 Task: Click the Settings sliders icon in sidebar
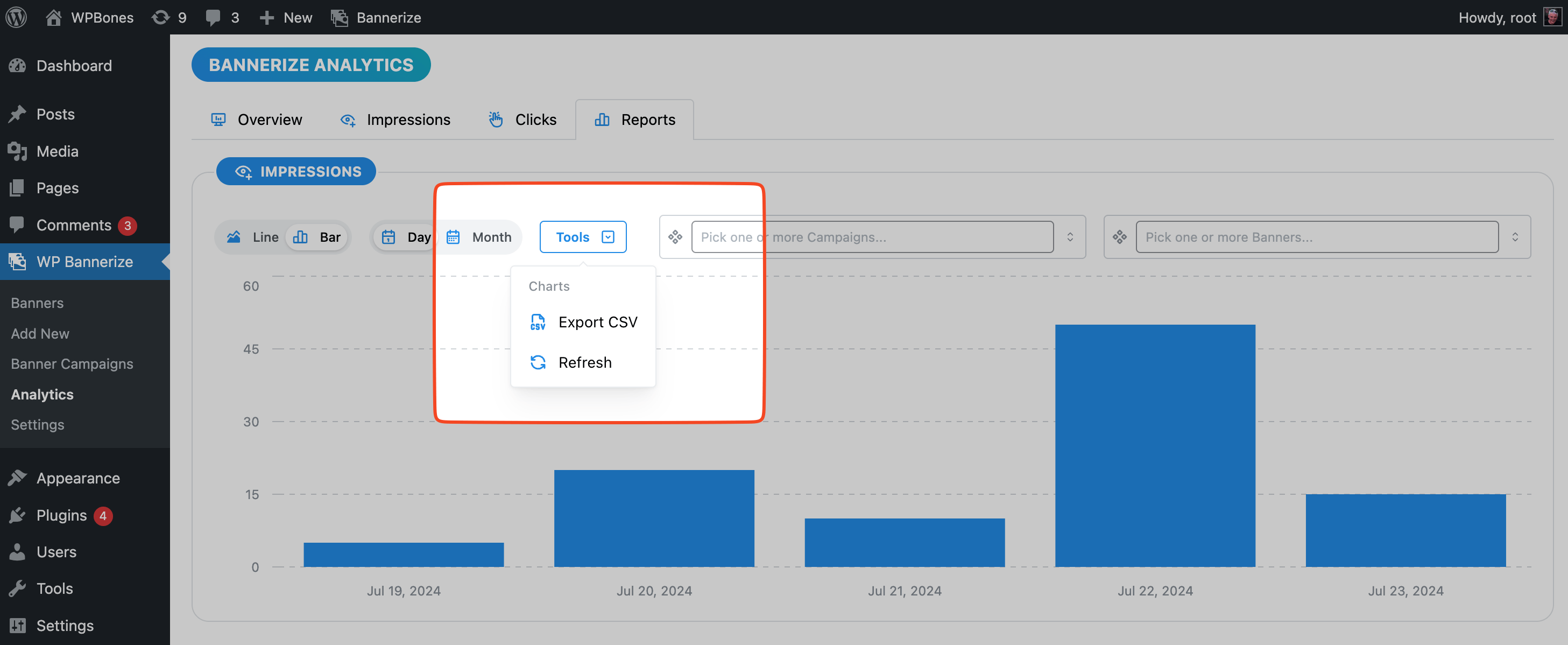pyautogui.click(x=18, y=626)
